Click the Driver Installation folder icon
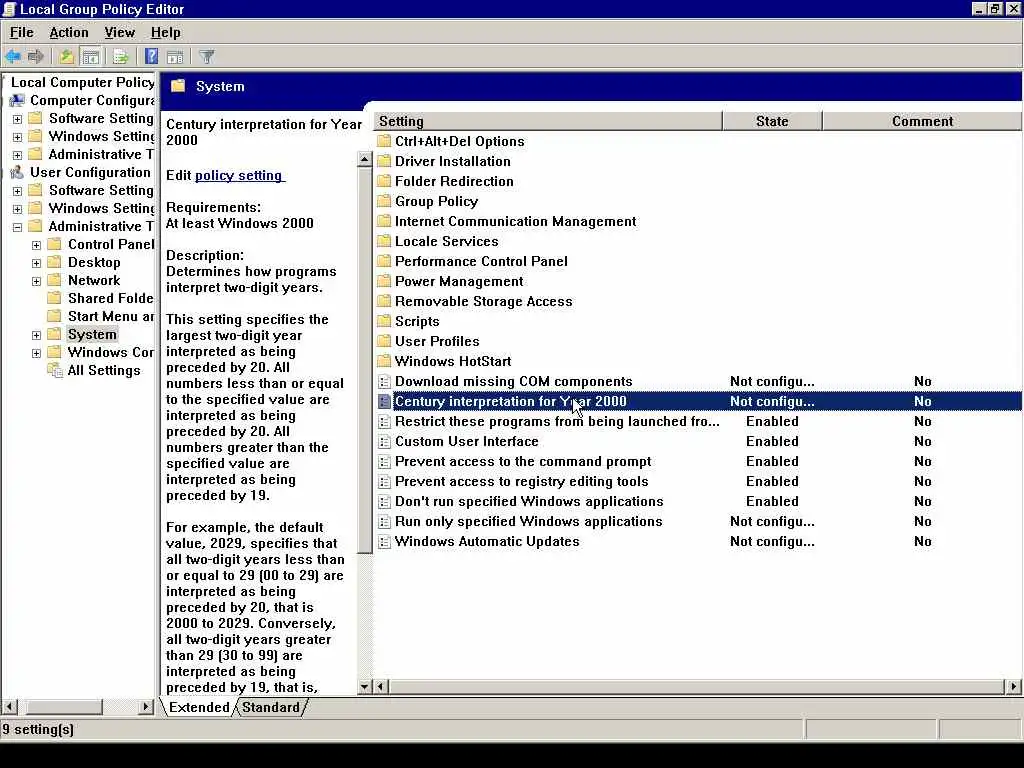Screen dimensions: 1024x768 385,161
